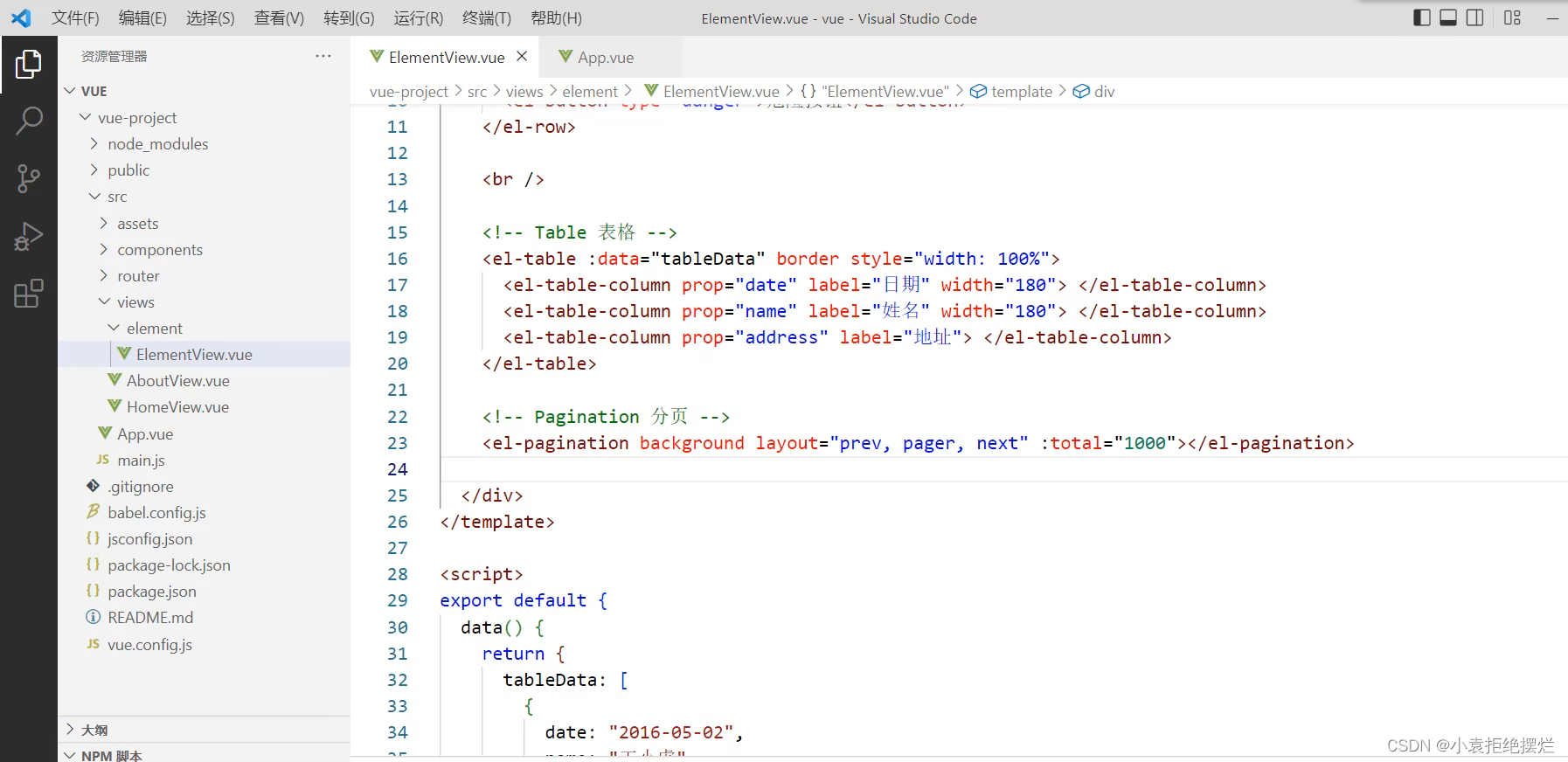1568x762 pixels.
Task: Click element in the breadcrumb path
Action: point(590,92)
